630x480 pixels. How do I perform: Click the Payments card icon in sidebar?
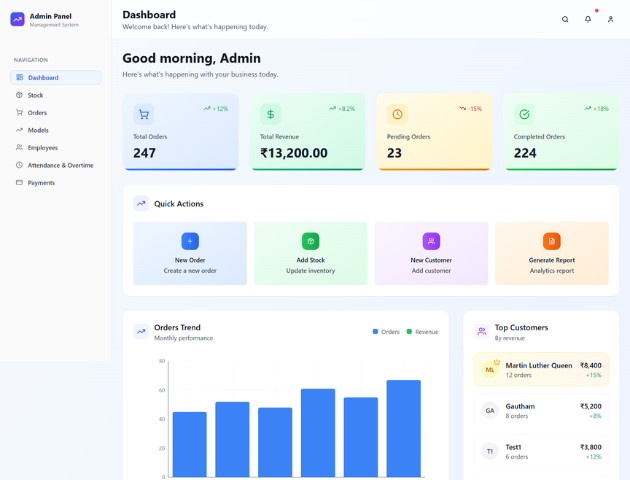(x=19, y=182)
